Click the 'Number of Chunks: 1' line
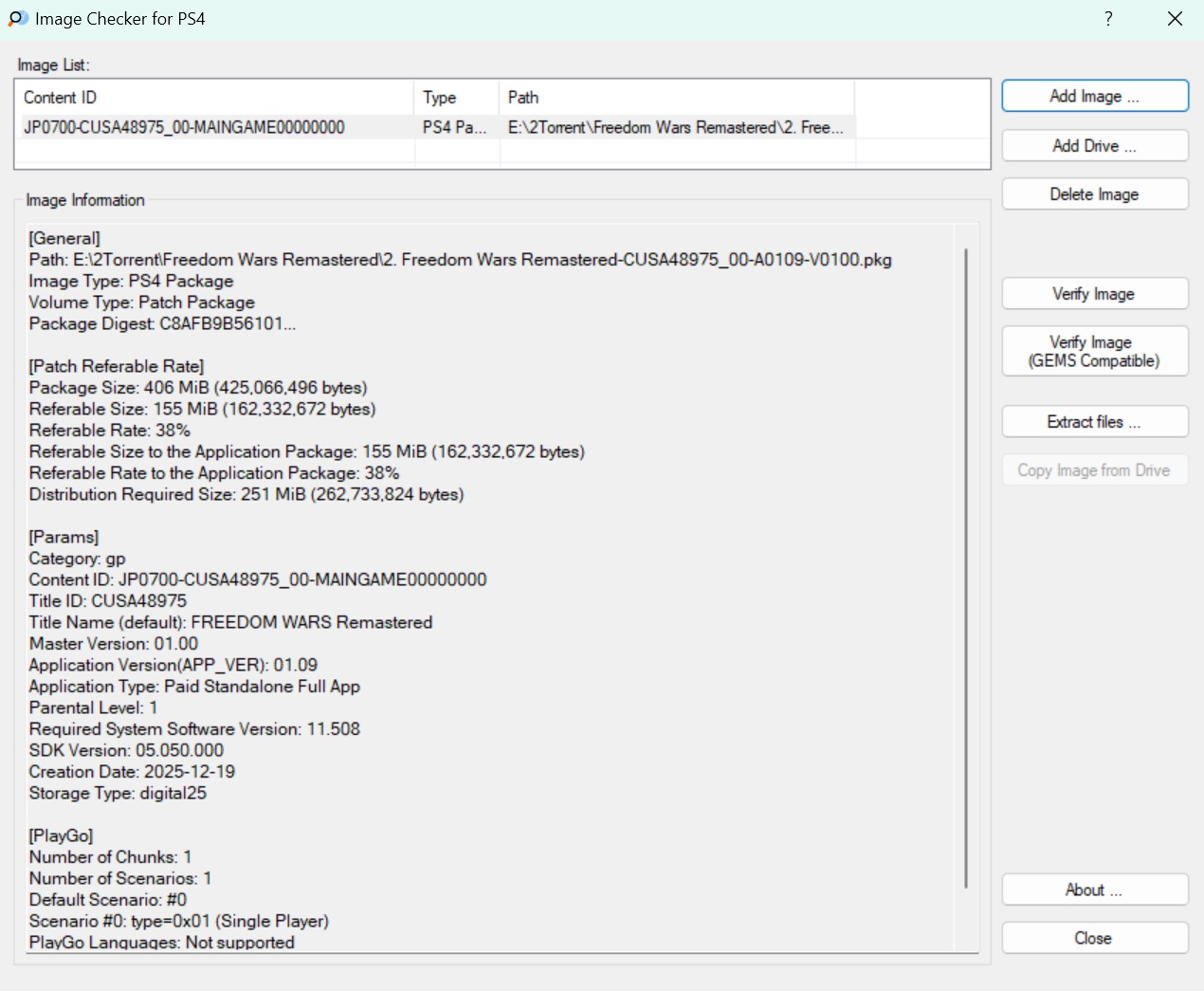 click(x=110, y=856)
